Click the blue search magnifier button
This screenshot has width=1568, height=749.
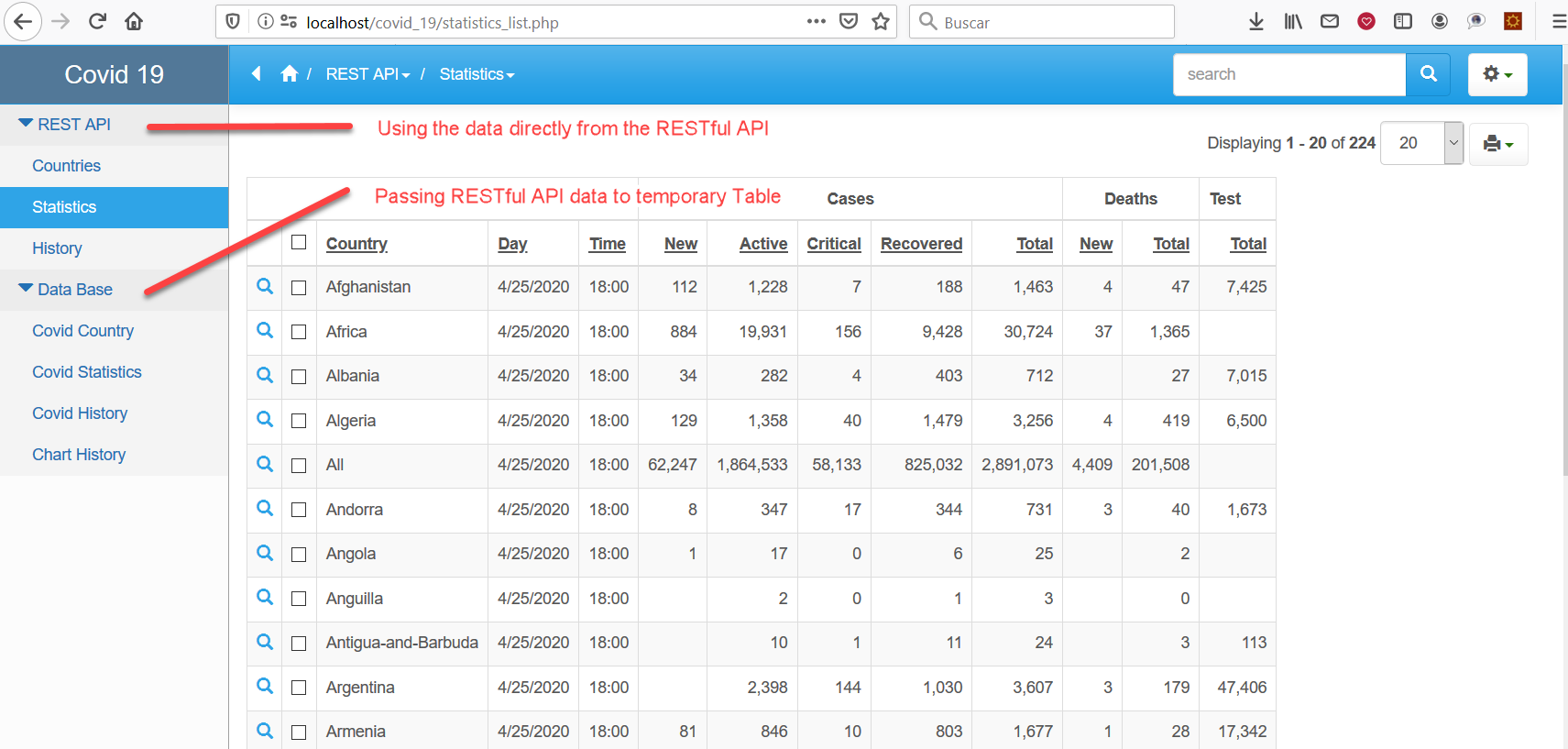(x=1428, y=74)
